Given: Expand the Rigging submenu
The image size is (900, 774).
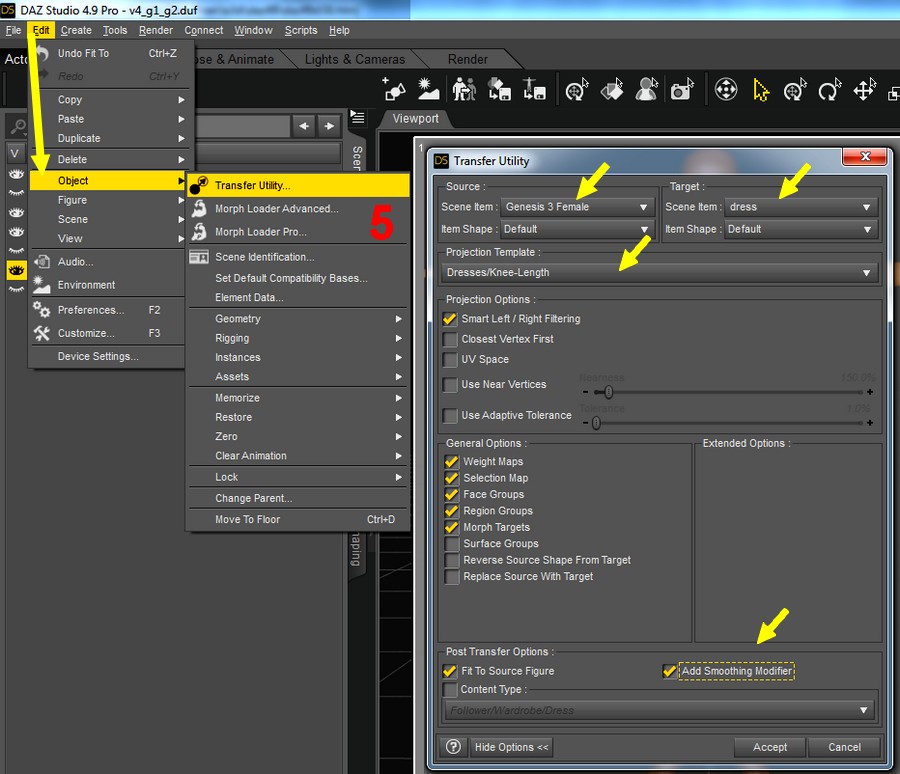Looking at the screenshot, I should 298,339.
